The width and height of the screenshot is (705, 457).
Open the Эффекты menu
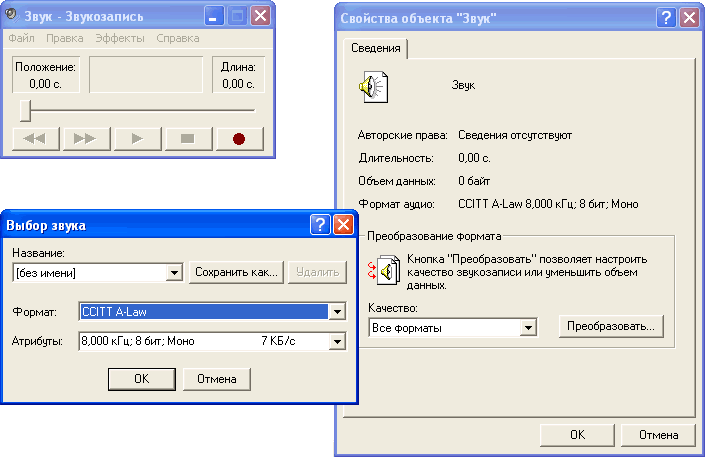pyautogui.click(x=119, y=38)
